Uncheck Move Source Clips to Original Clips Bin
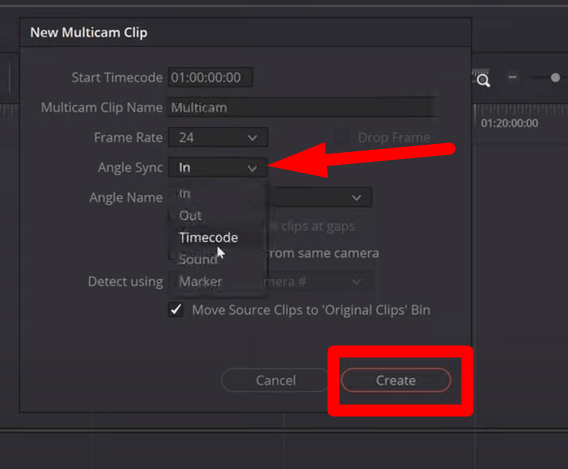Viewport: 568px width, 469px height. pos(176,310)
